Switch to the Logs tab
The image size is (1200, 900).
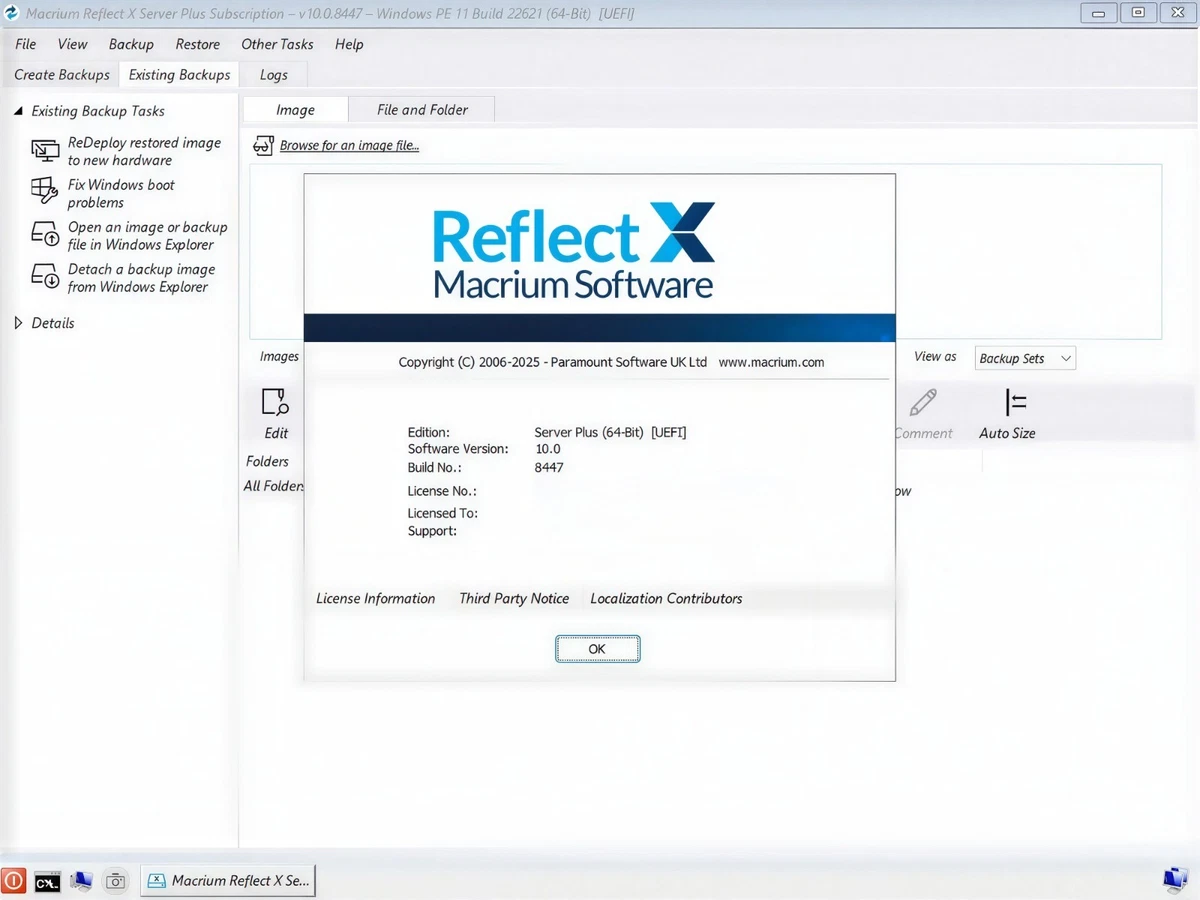tap(273, 75)
